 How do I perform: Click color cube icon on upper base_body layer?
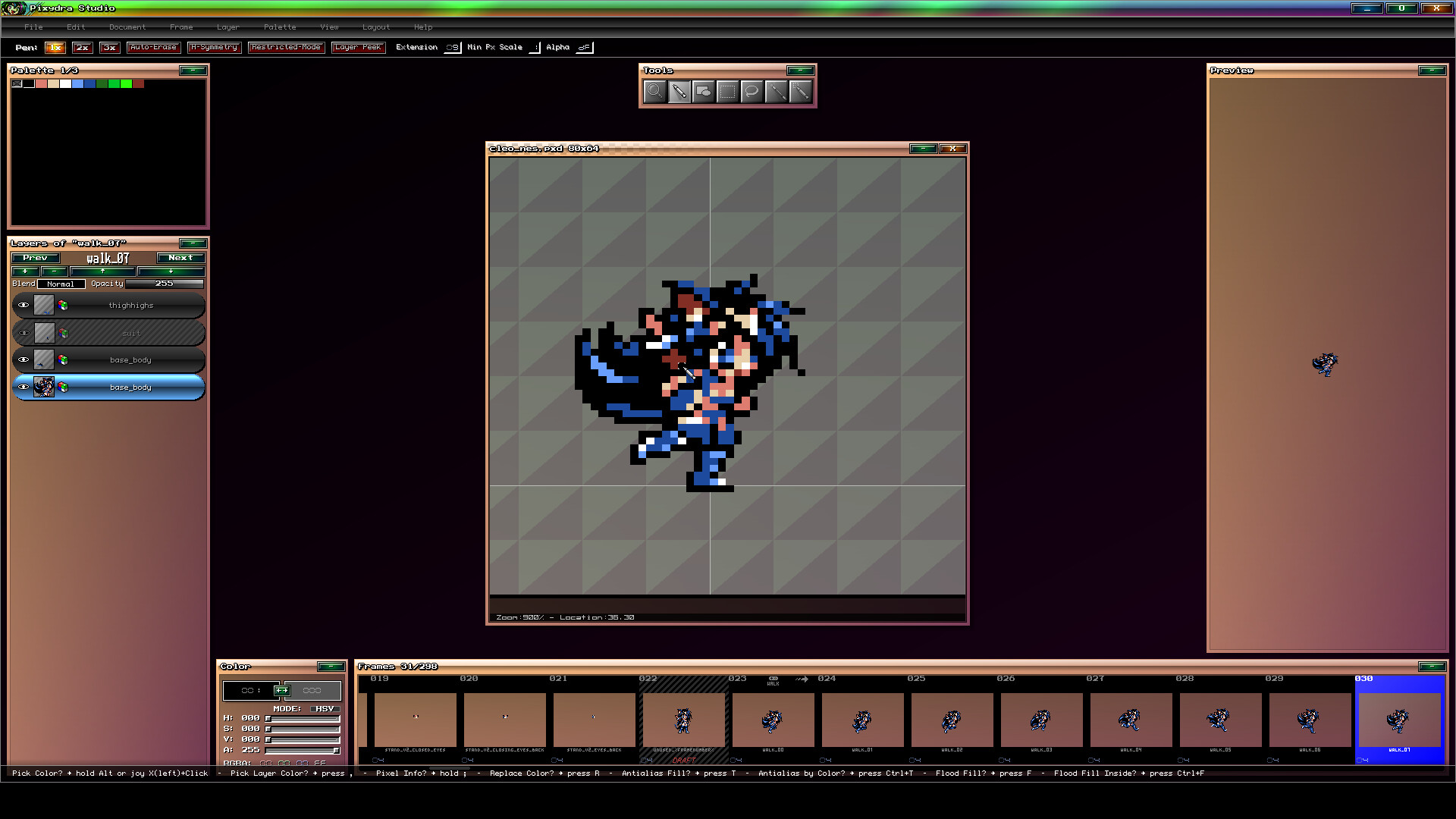click(63, 360)
